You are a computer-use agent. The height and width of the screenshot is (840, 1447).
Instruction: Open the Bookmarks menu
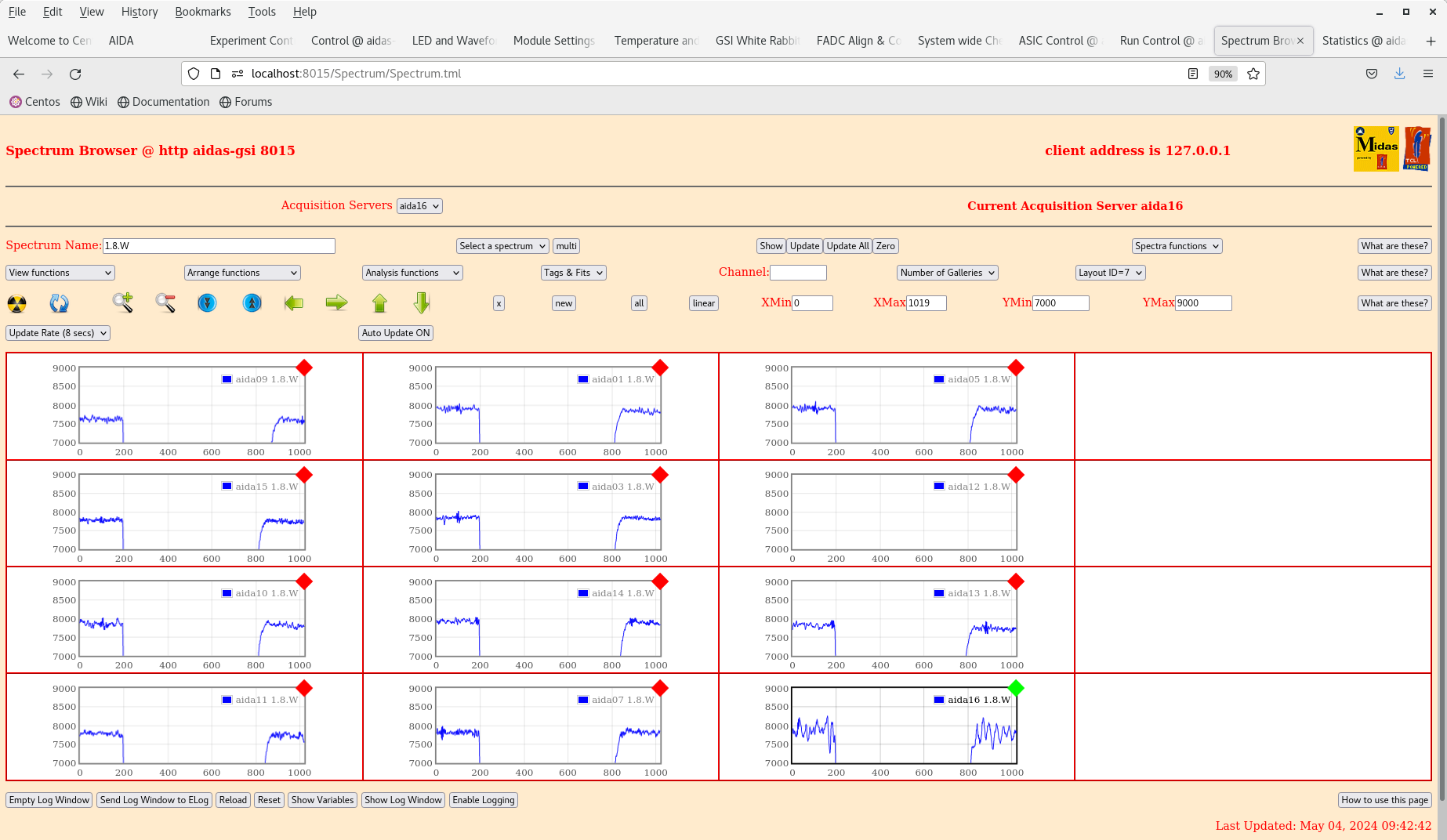203,12
